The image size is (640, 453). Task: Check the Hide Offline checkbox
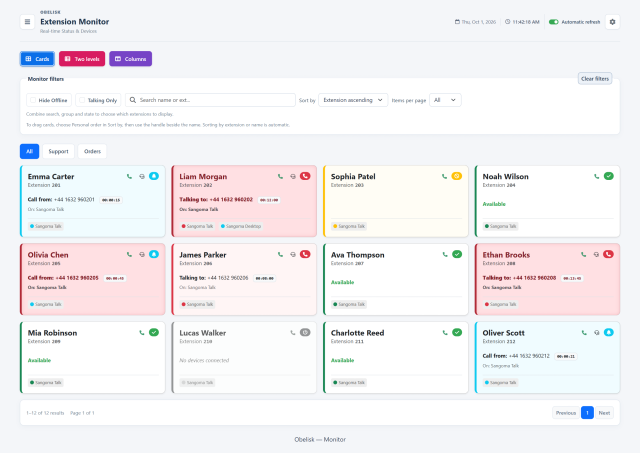click(x=33, y=100)
